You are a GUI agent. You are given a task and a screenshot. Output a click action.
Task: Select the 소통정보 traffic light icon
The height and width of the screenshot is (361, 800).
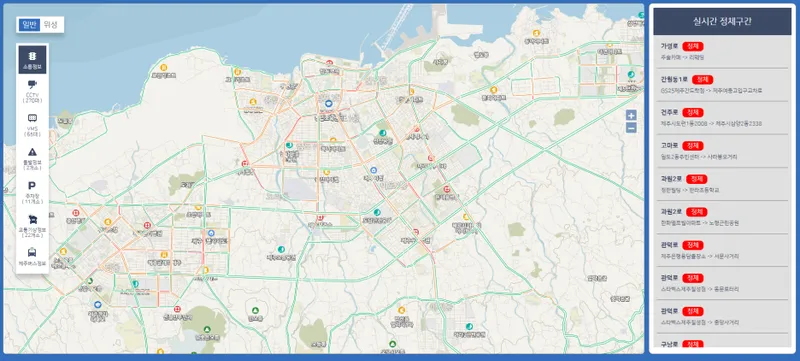point(32,59)
